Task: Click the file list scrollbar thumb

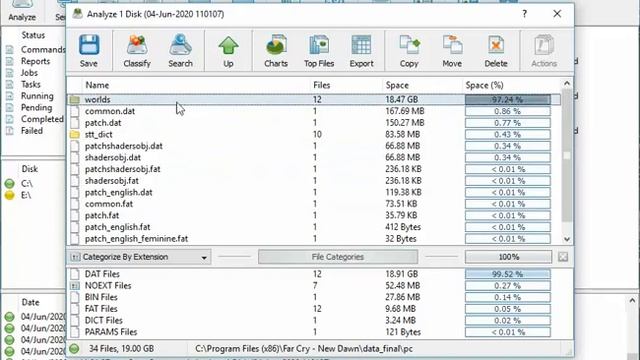Action: coord(567,156)
